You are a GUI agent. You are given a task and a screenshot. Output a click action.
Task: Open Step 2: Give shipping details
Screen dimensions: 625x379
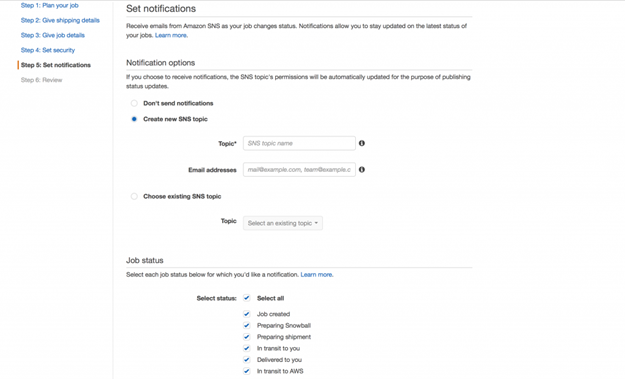tap(60, 20)
